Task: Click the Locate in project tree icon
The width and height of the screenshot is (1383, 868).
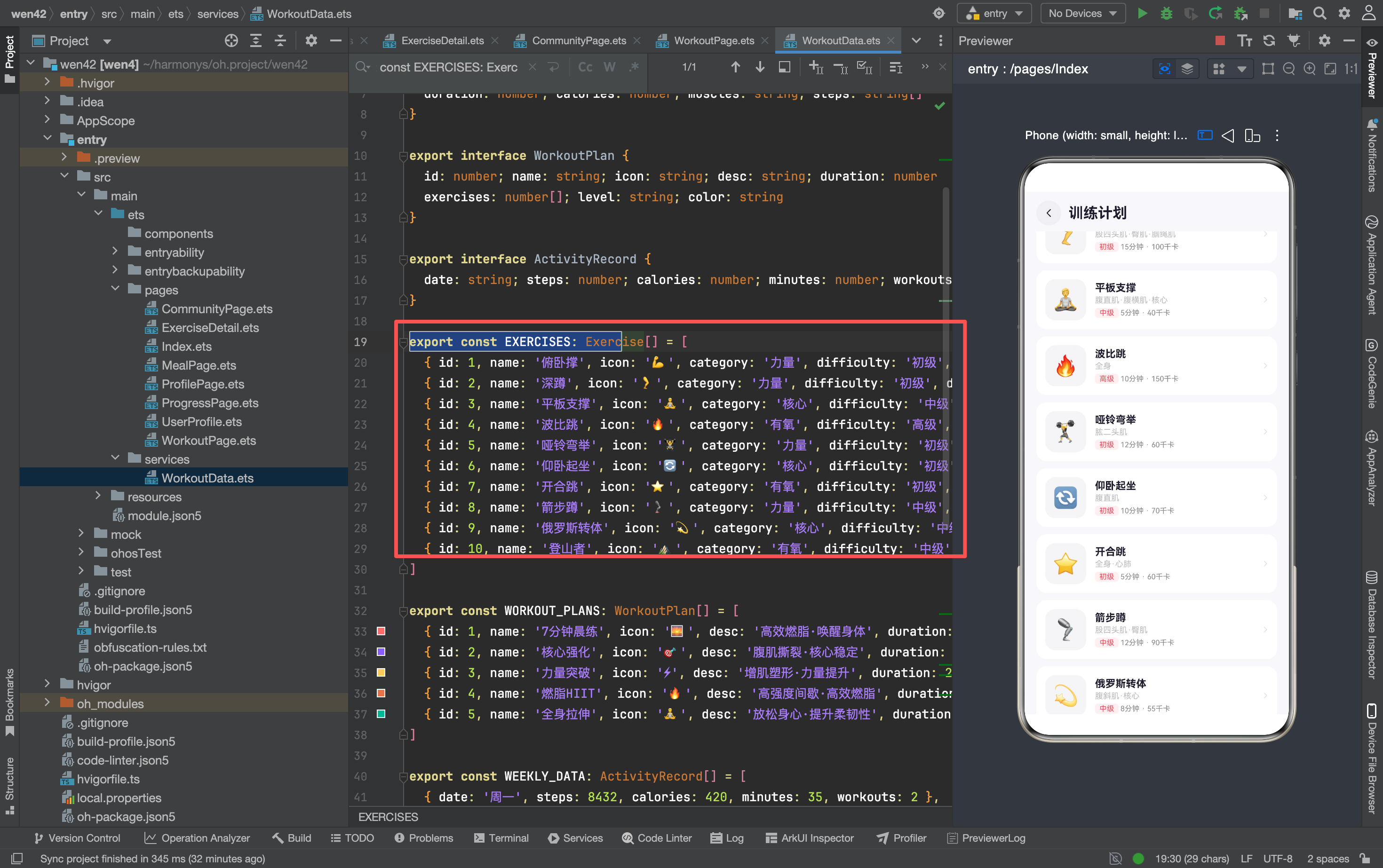Action: [231, 40]
